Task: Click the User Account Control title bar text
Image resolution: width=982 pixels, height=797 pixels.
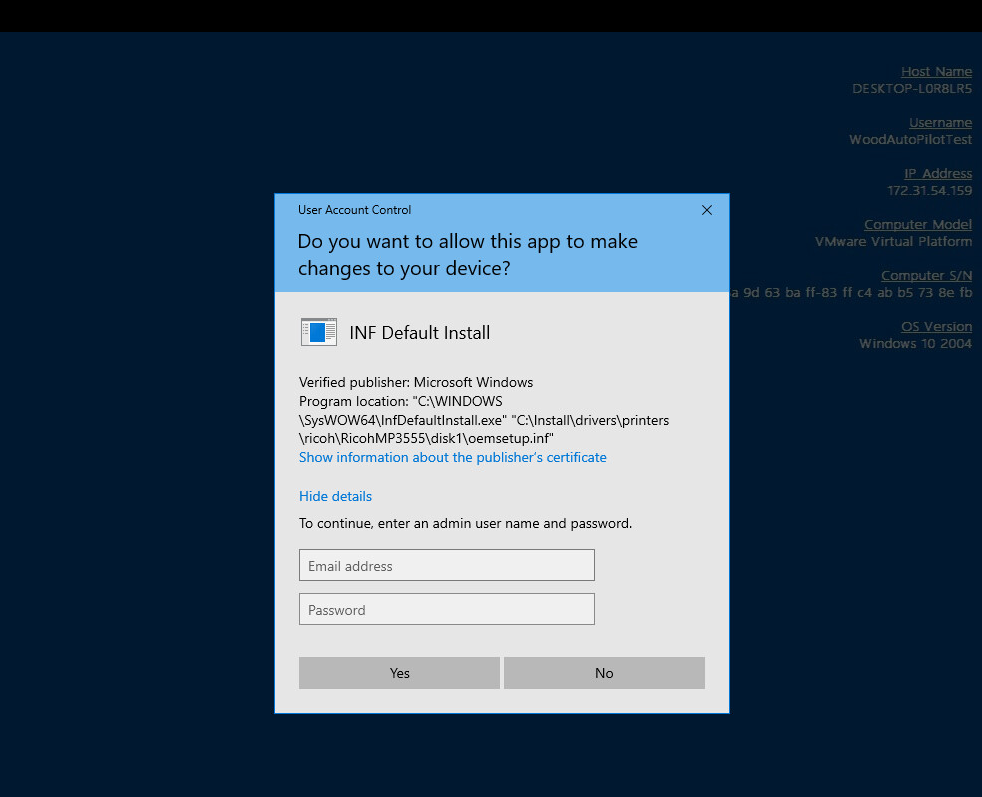Action: [354, 210]
